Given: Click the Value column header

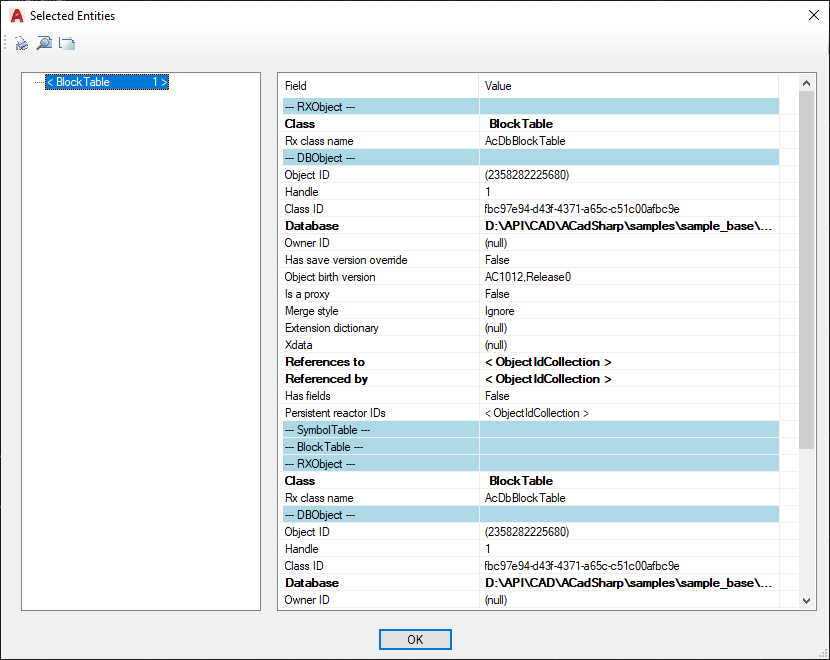Looking at the screenshot, I should tap(630, 86).
